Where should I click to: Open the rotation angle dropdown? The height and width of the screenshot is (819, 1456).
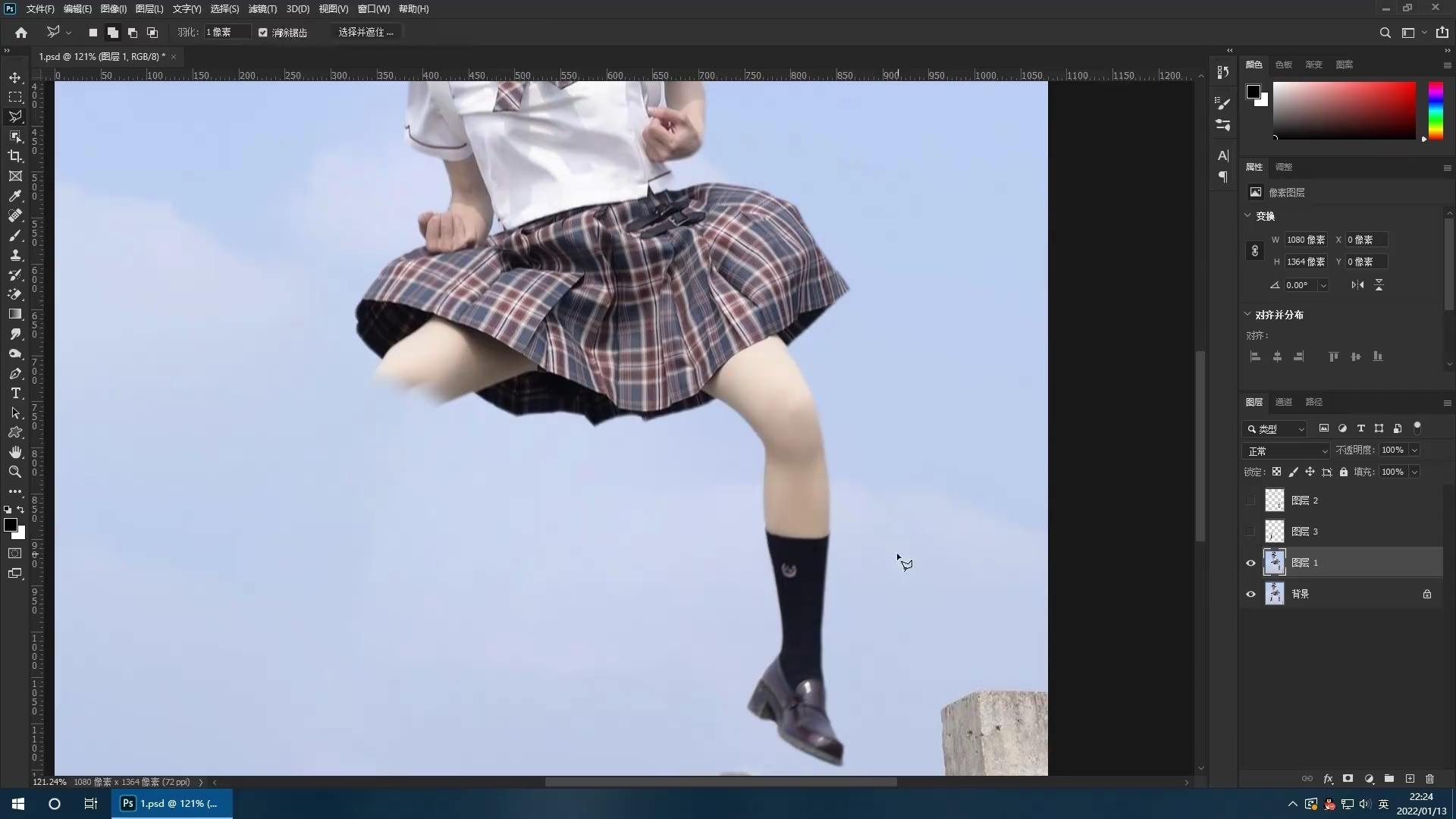pyautogui.click(x=1323, y=285)
